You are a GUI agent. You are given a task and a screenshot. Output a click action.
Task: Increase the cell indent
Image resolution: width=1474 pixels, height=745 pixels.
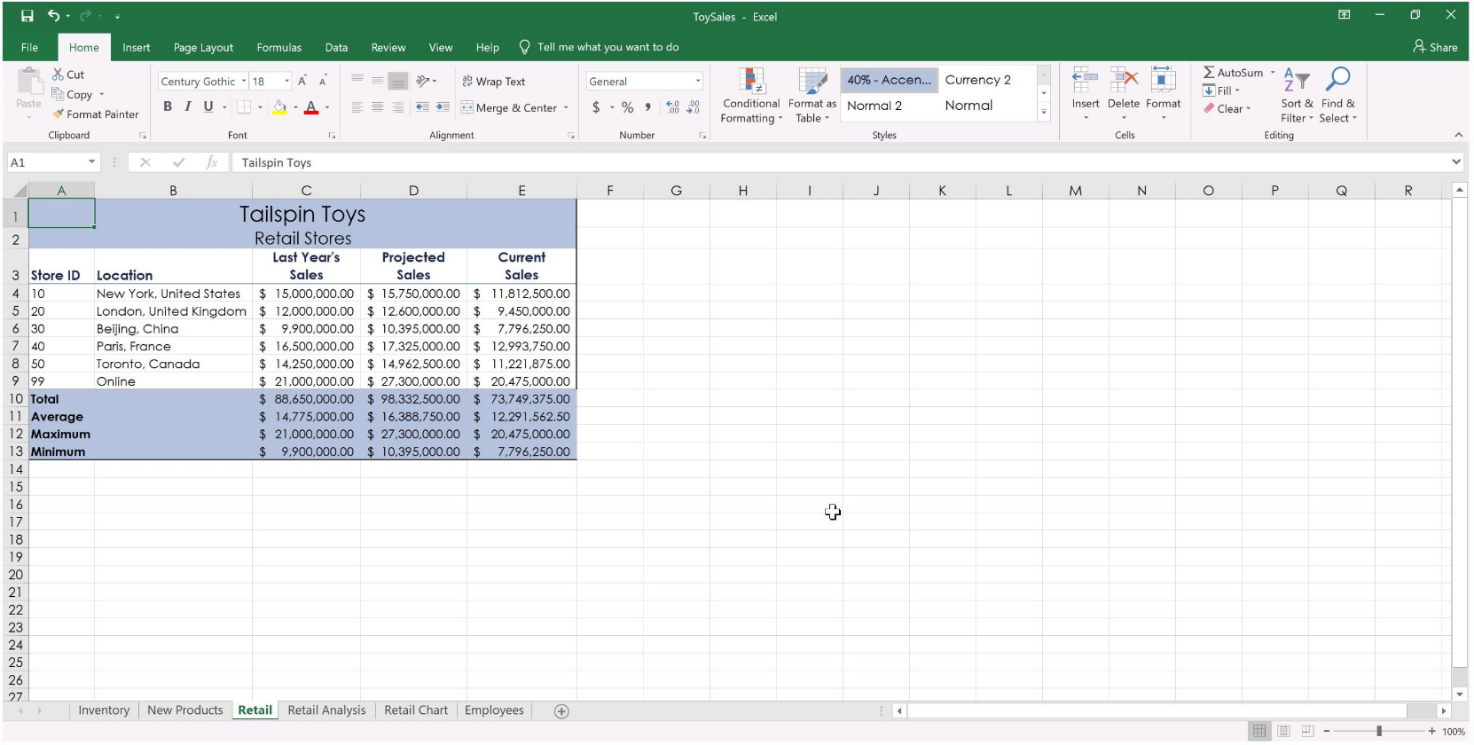point(442,107)
